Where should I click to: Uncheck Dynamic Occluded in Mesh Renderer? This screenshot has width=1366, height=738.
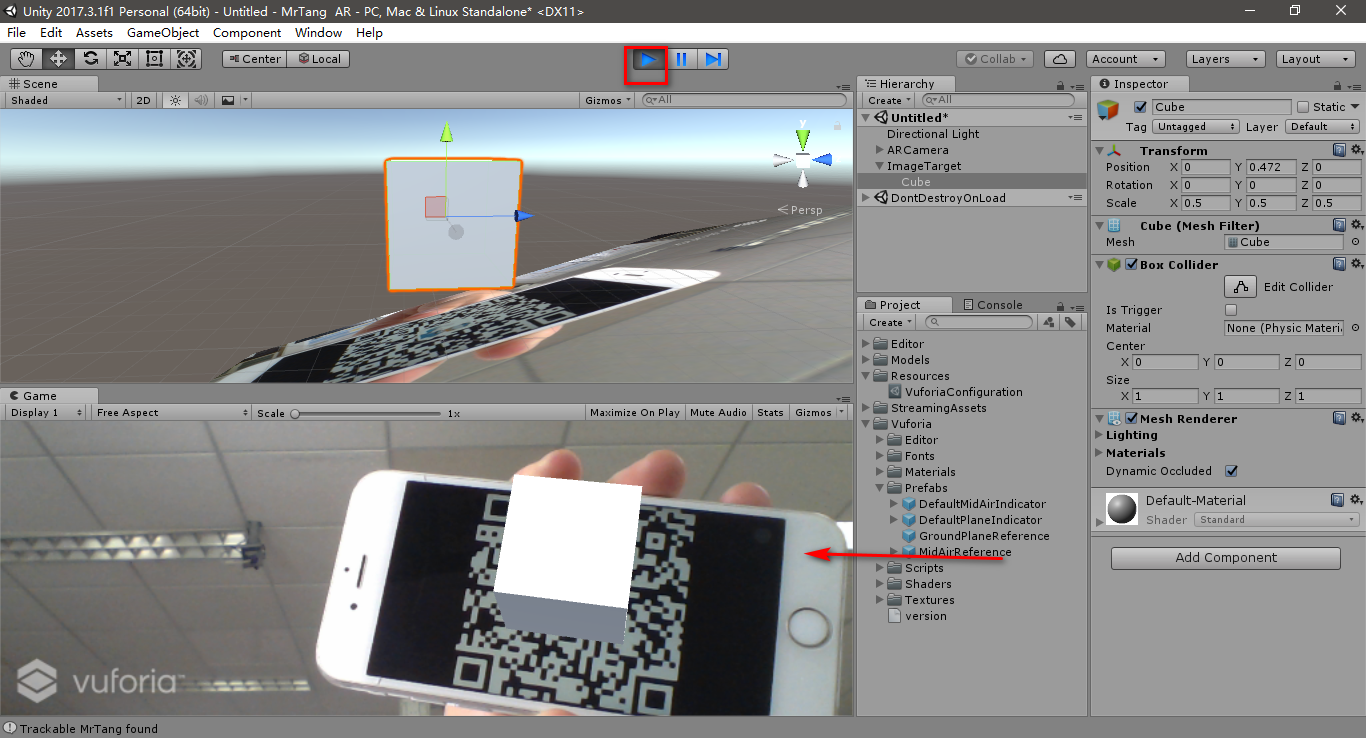tap(1232, 470)
